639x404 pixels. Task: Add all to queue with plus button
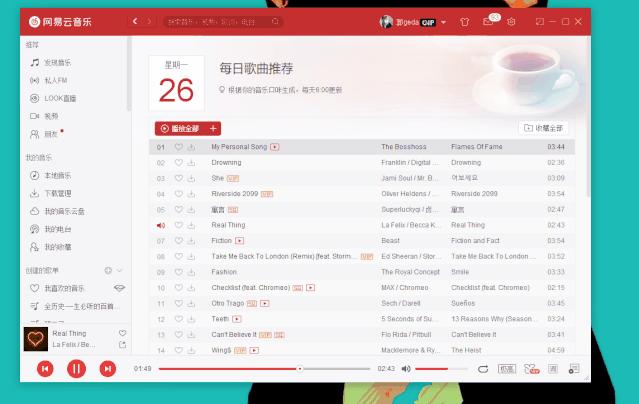pos(213,128)
